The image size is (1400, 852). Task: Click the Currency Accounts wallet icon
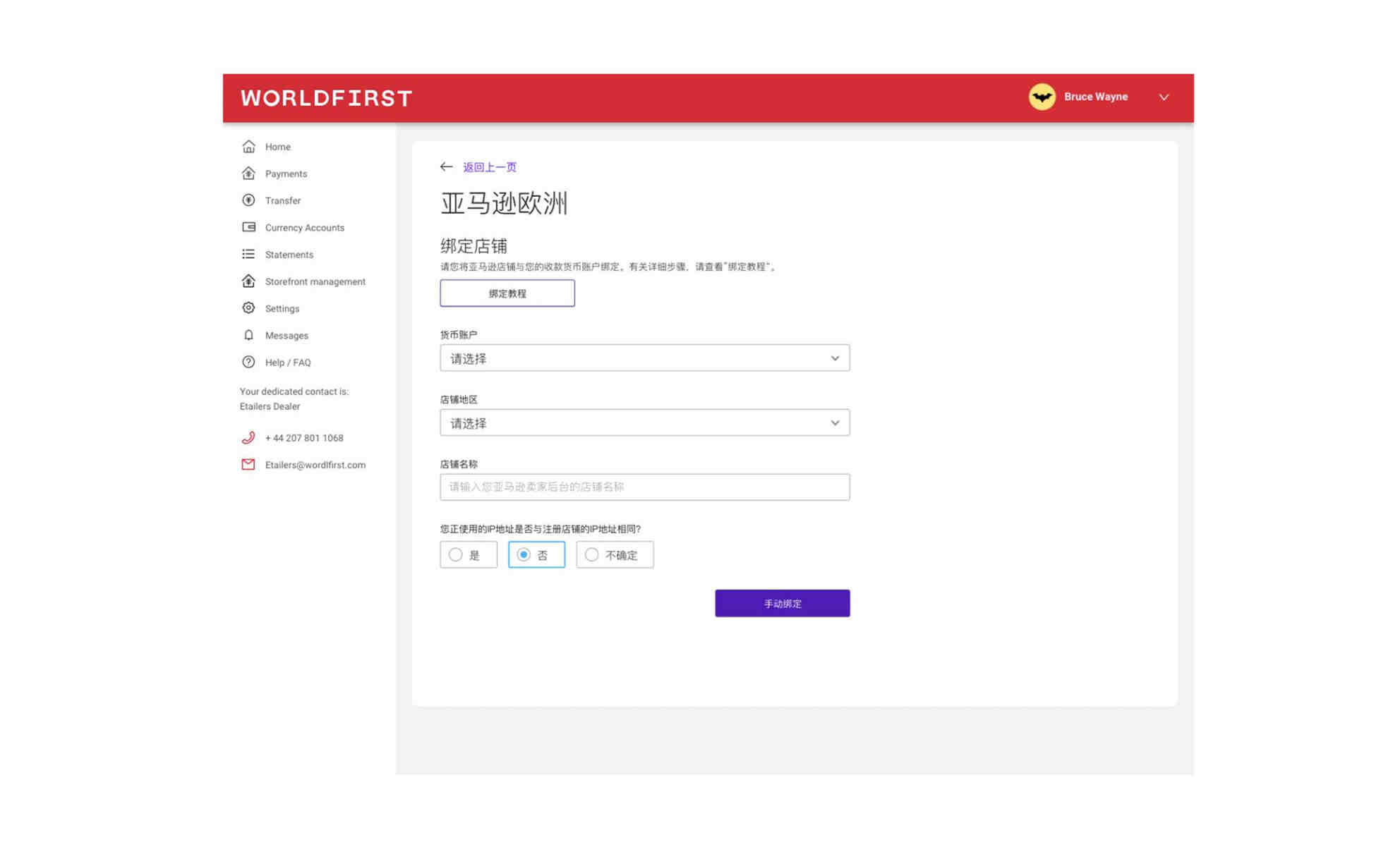248,227
